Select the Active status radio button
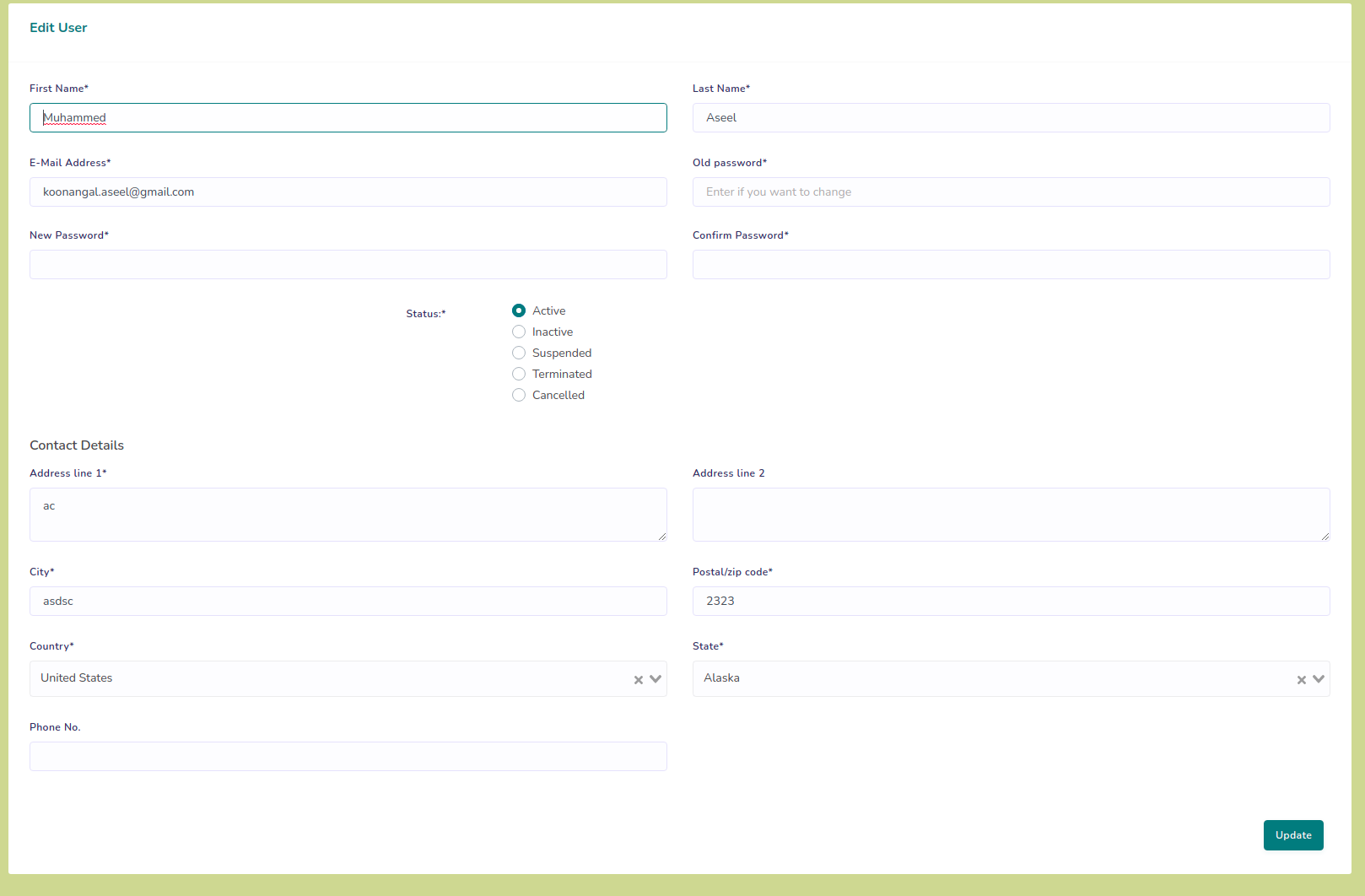Screen dimensions: 1365x896 pyautogui.click(x=519, y=310)
